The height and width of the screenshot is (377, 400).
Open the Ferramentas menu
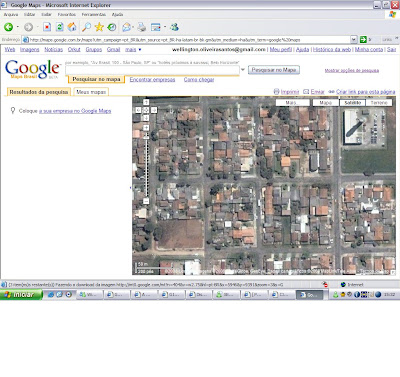click(x=94, y=15)
